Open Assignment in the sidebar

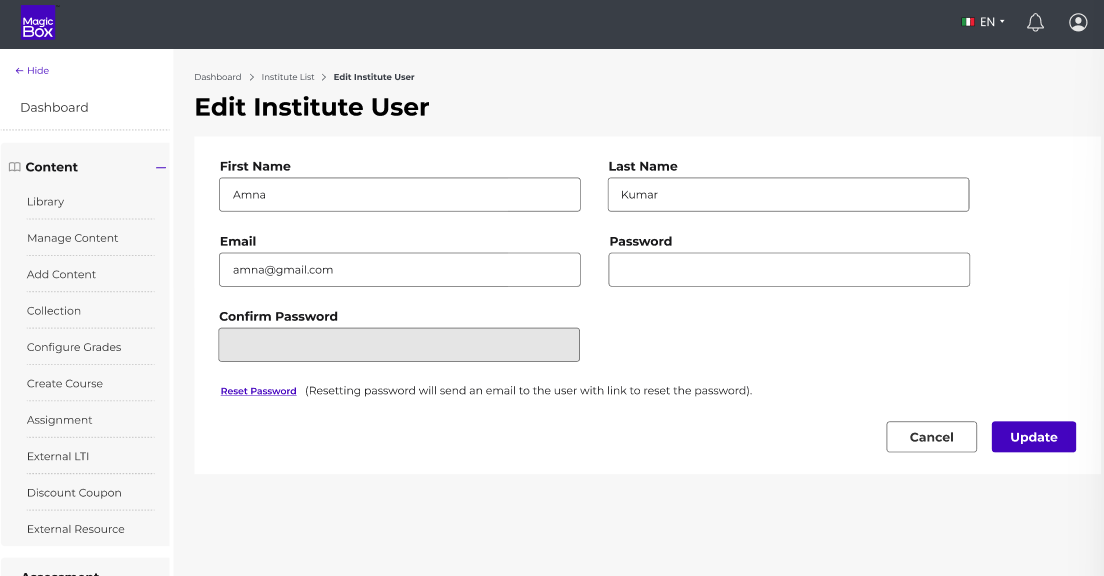coord(59,420)
